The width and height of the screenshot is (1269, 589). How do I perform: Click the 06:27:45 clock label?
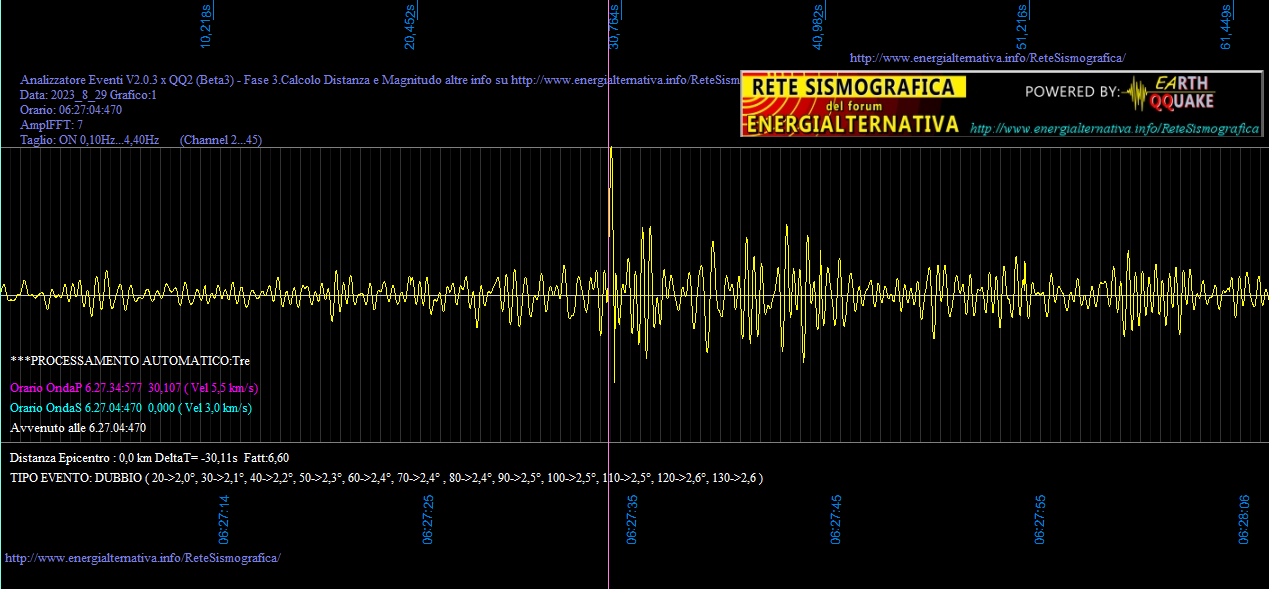coord(836,519)
